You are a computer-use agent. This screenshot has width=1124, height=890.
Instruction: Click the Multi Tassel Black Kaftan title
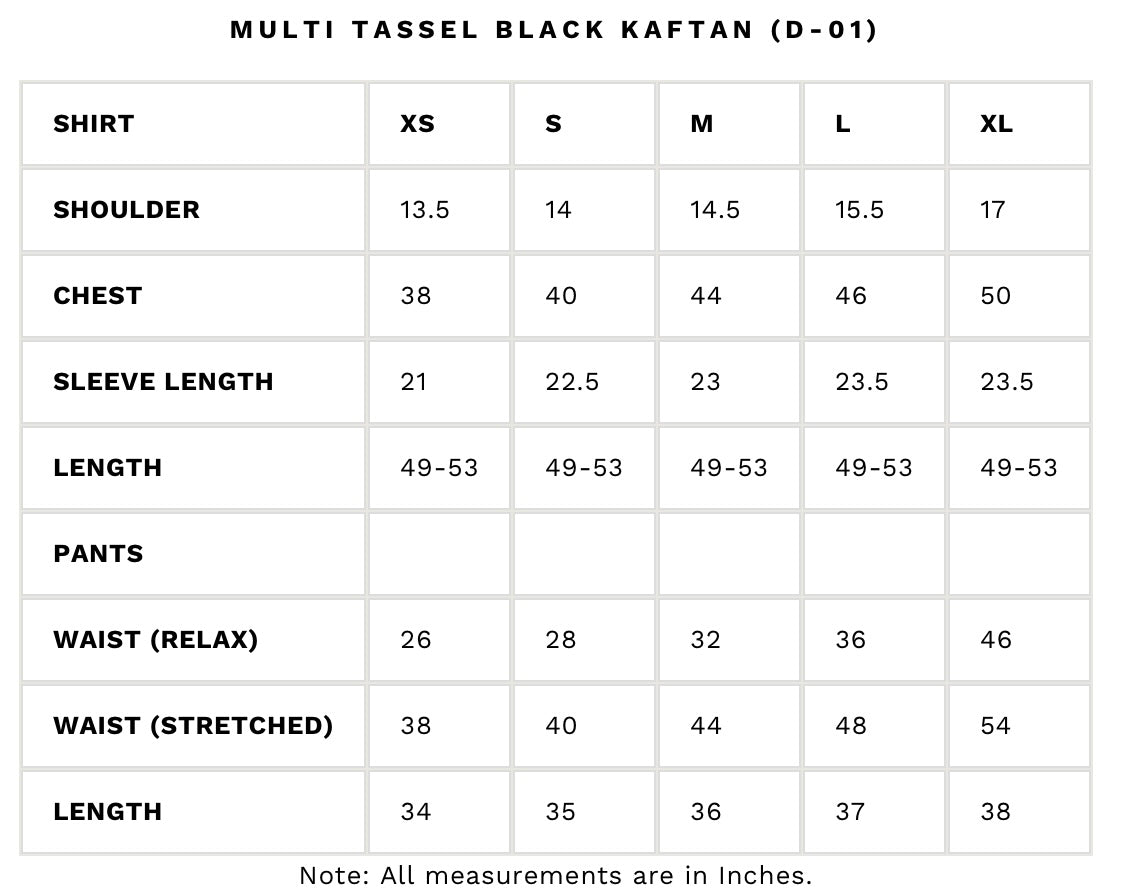pyautogui.click(x=553, y=29)
